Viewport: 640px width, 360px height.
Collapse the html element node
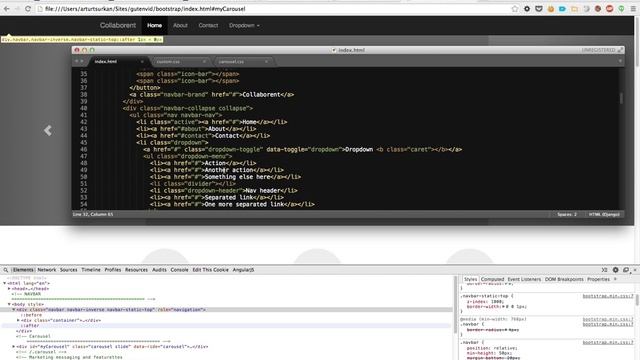point(4,283)
